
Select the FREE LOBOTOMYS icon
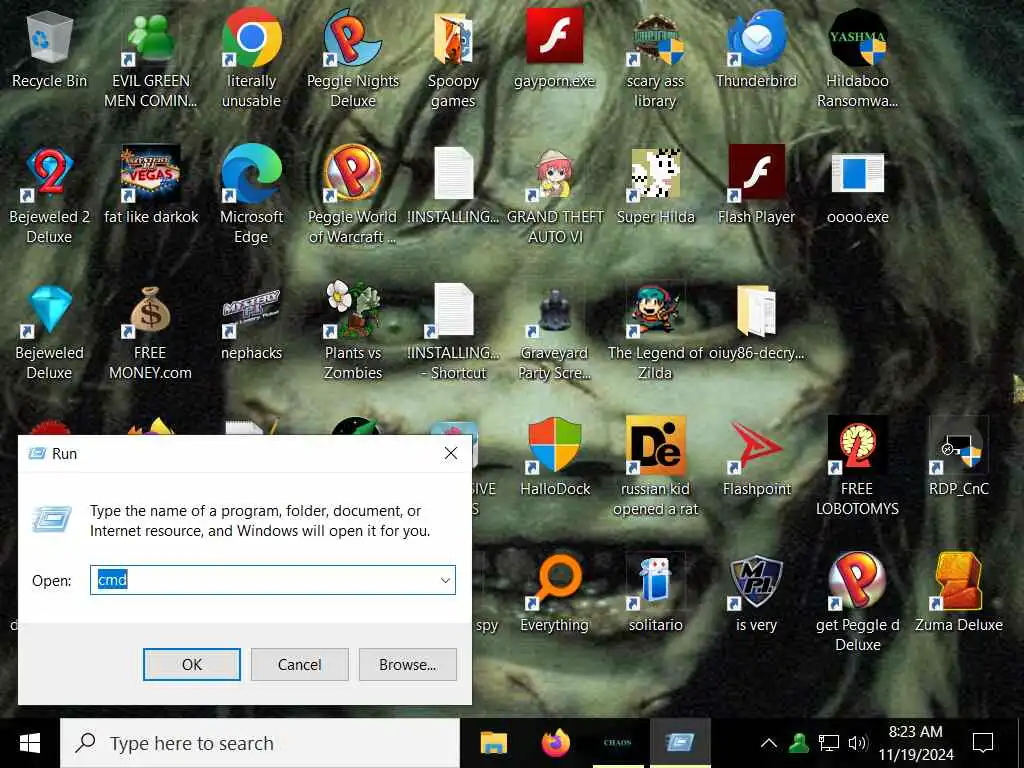coord(857,447)
